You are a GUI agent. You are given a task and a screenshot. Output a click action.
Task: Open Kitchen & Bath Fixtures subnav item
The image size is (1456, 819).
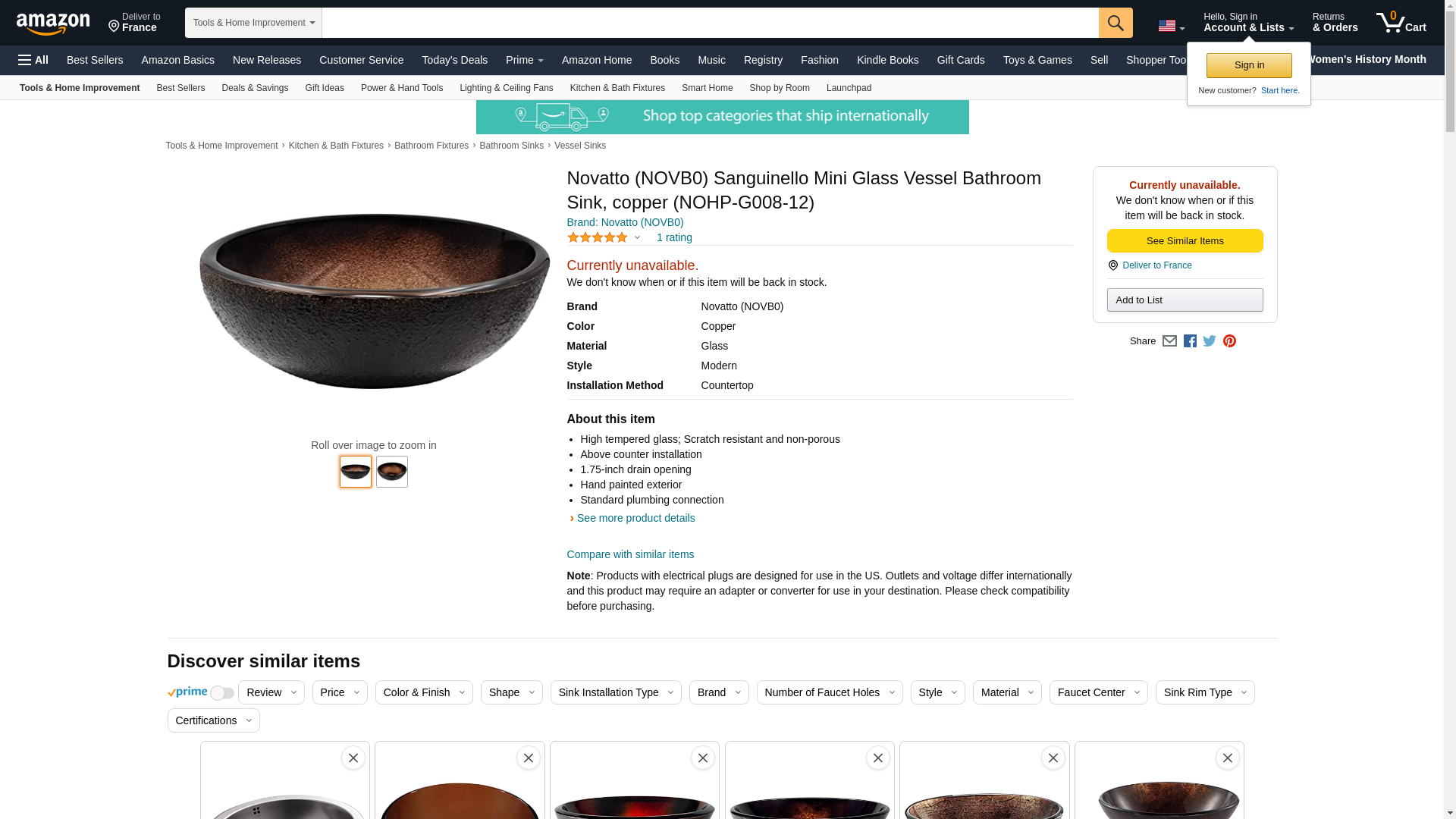point(617,88)
